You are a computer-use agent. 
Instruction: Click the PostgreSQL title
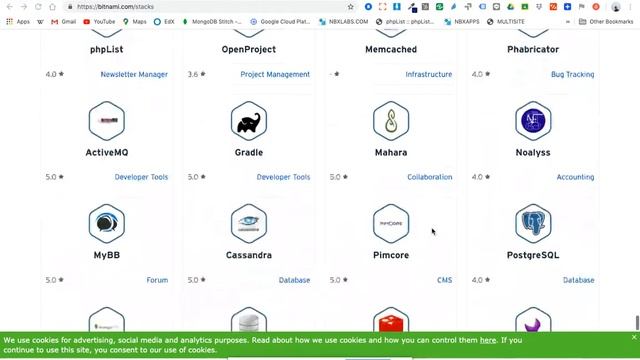pyautogui.click(x=533, y=255)
